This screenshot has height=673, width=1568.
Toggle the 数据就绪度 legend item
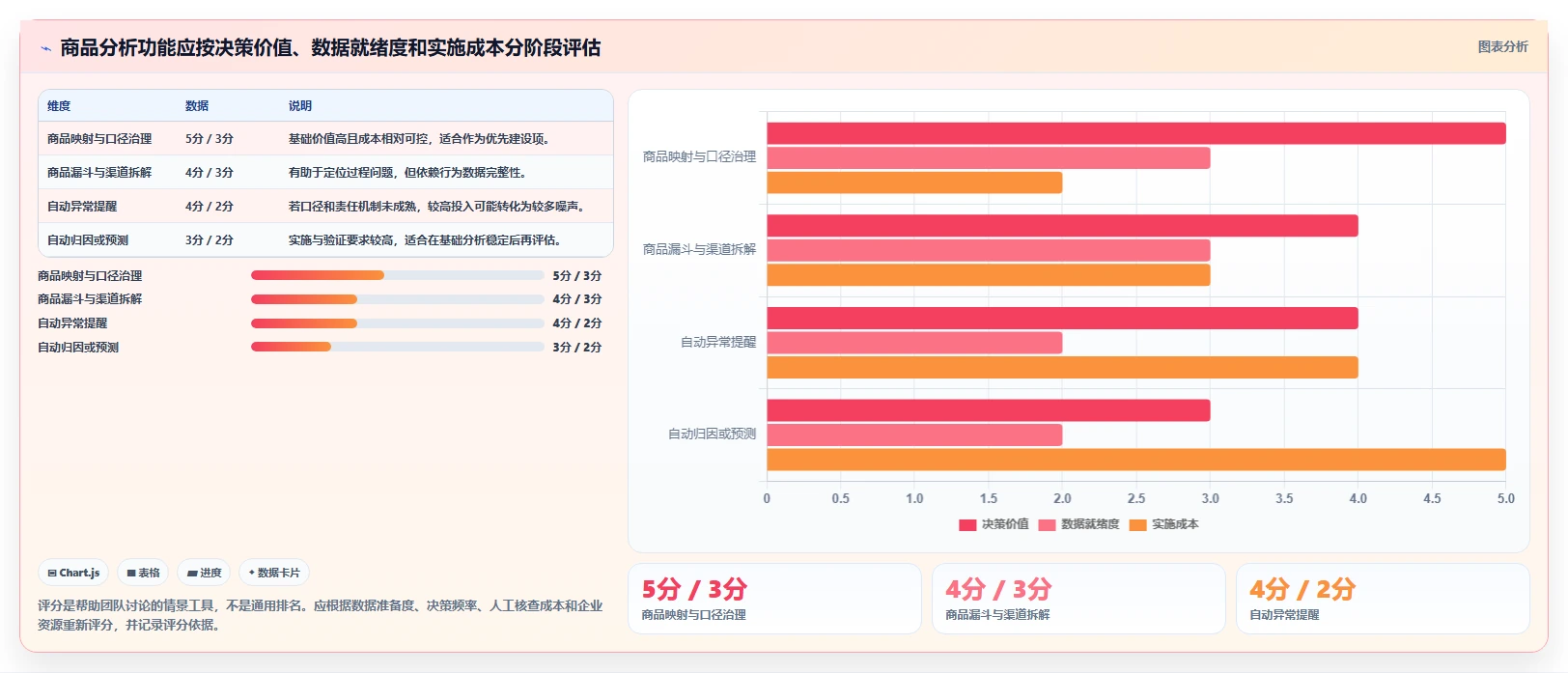click(x=1078, y=524)
